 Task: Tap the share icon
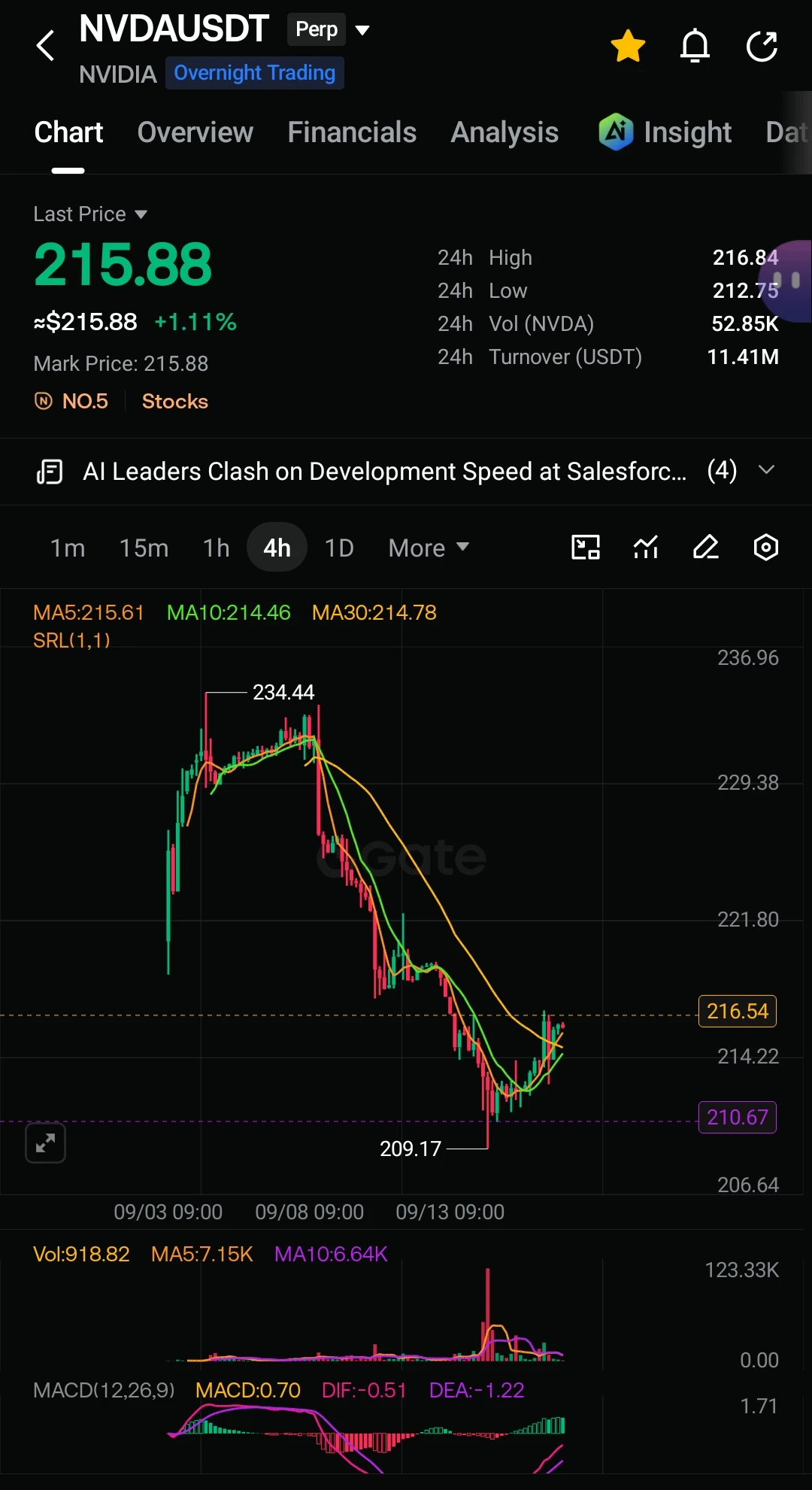click(x=762, y=47)
